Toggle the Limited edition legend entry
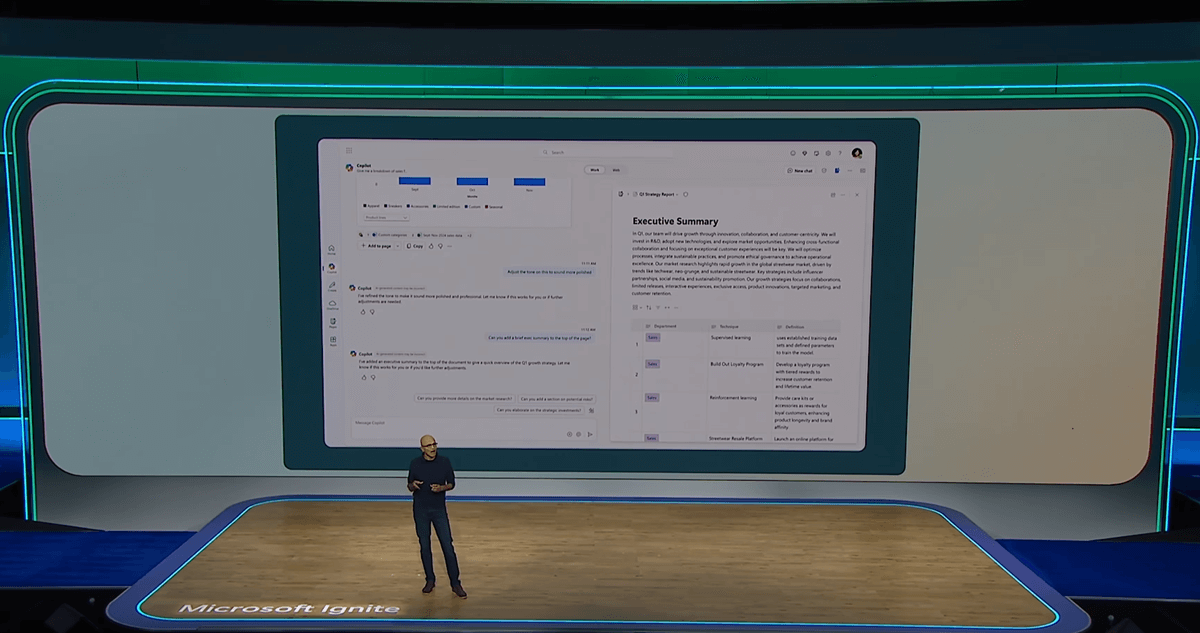 point(447,206)
